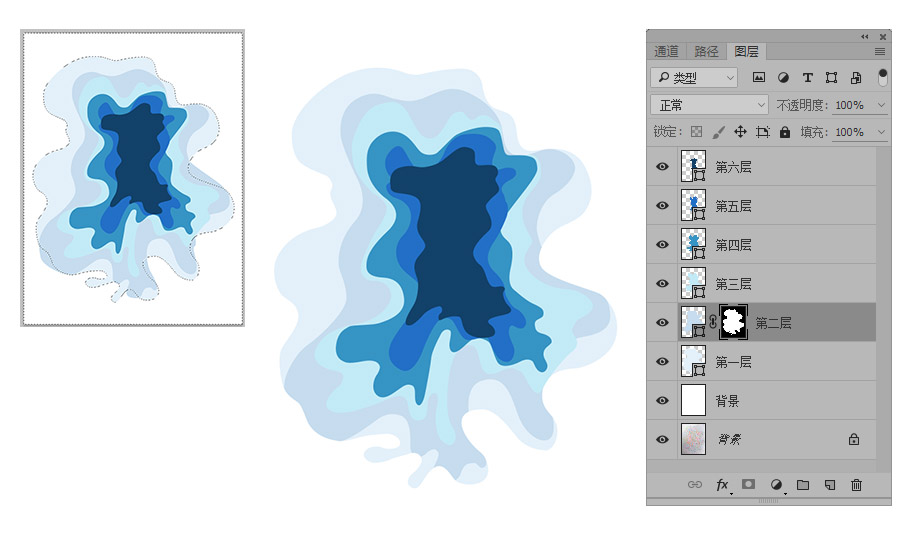Open the 不透明度 opacity slider arrow

pos(881,105)
